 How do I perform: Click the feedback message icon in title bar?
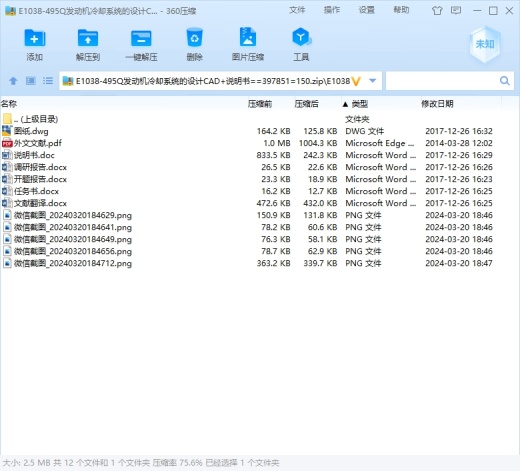(456, 10)
